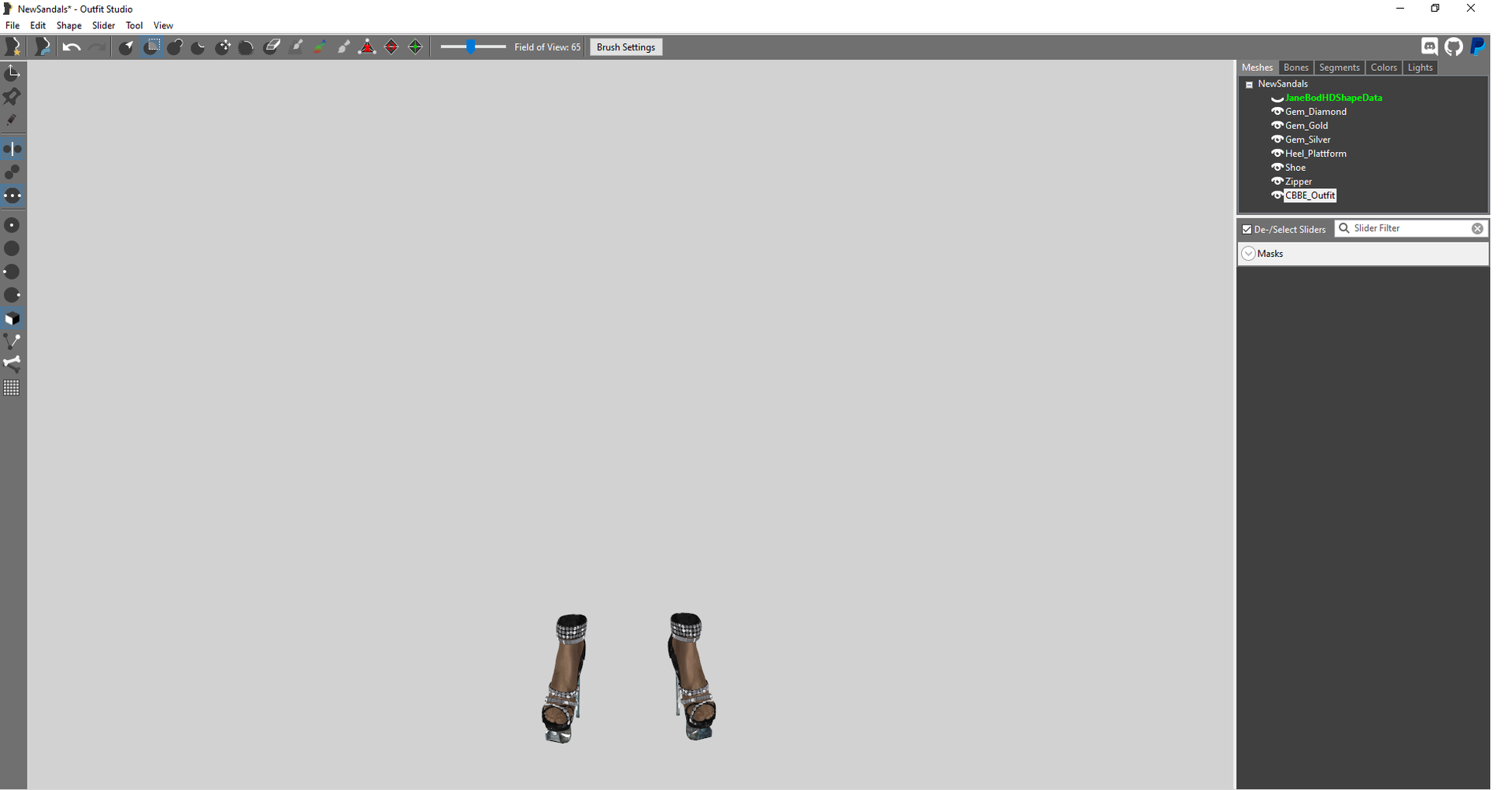
Task: Click the Field of View slider
Action: click(x=472, y=47)
